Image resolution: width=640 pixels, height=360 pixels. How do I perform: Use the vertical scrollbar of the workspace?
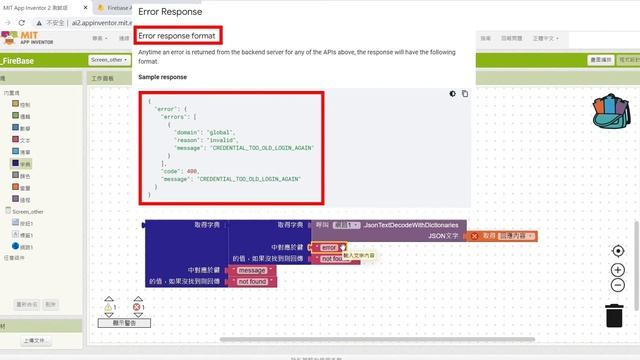[x=637, y=265]
